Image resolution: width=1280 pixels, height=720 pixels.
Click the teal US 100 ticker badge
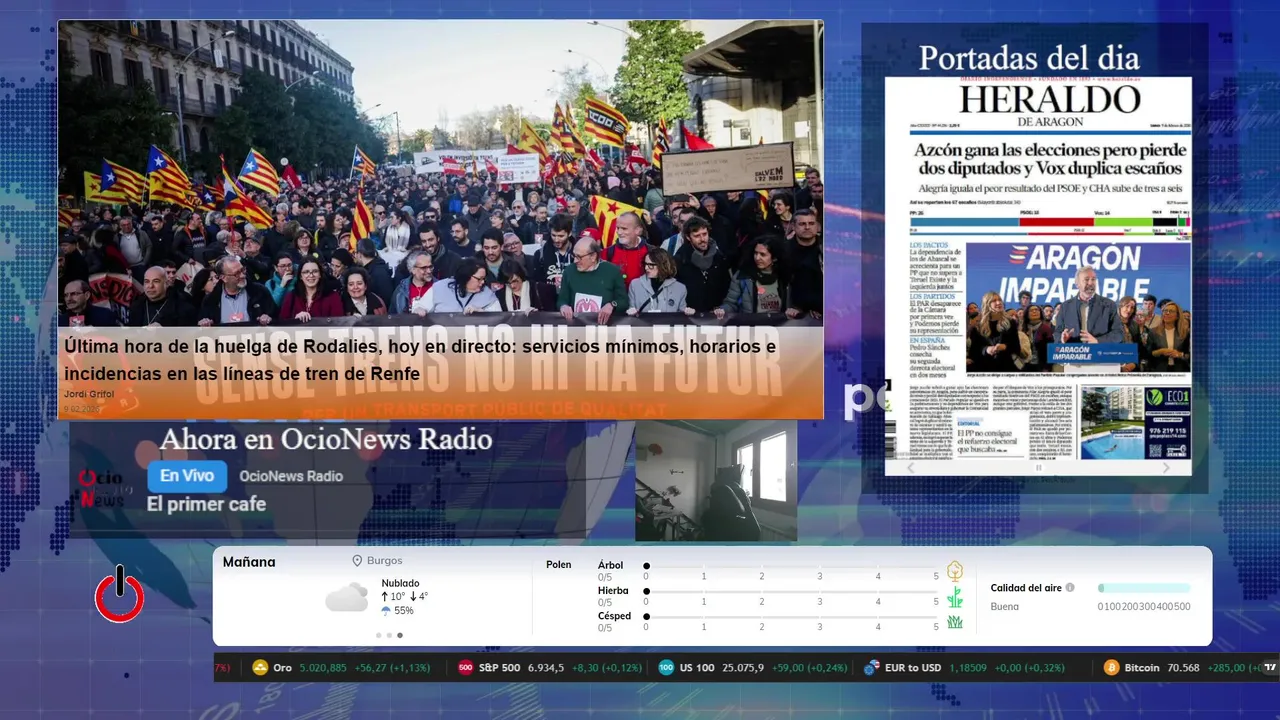coord(666,667)
